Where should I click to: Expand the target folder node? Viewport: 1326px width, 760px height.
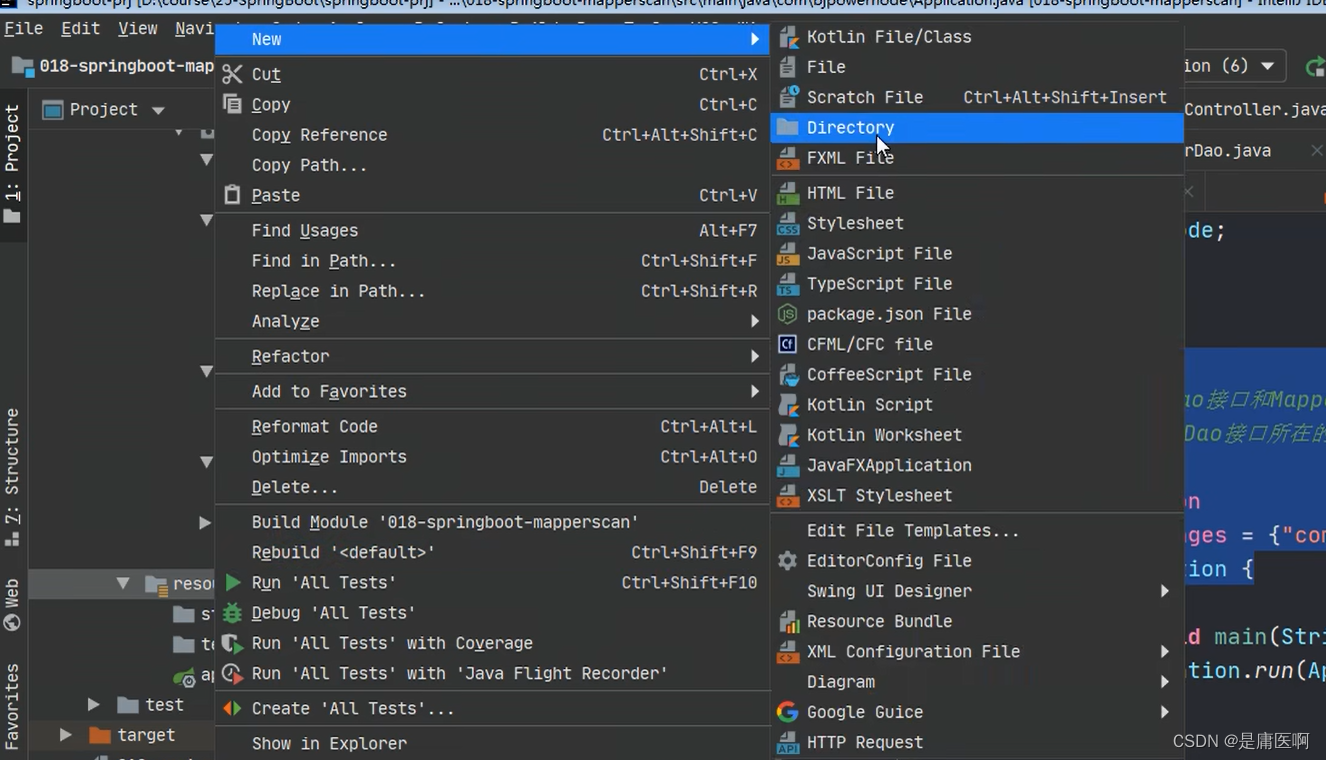[x=66, y=735]
